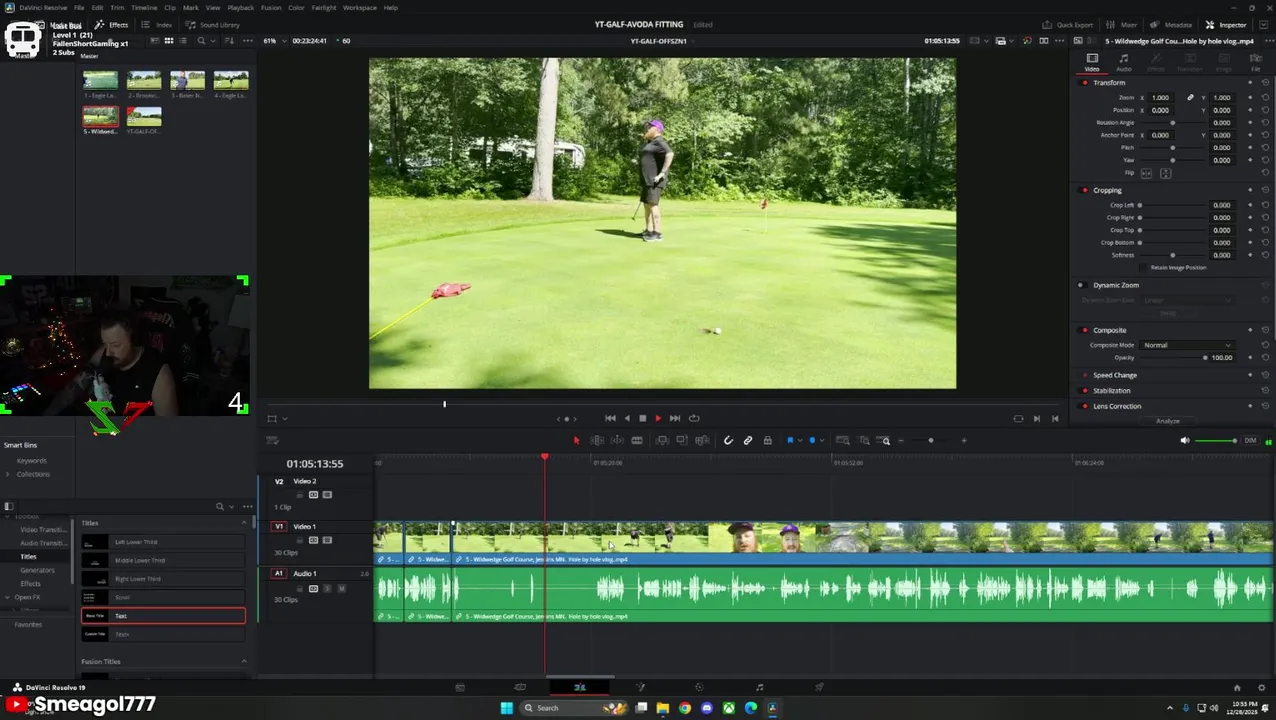Screen dimensions: 1276x720
Task: Click Analyze in Lens Correction
Action: [1167, 421]
